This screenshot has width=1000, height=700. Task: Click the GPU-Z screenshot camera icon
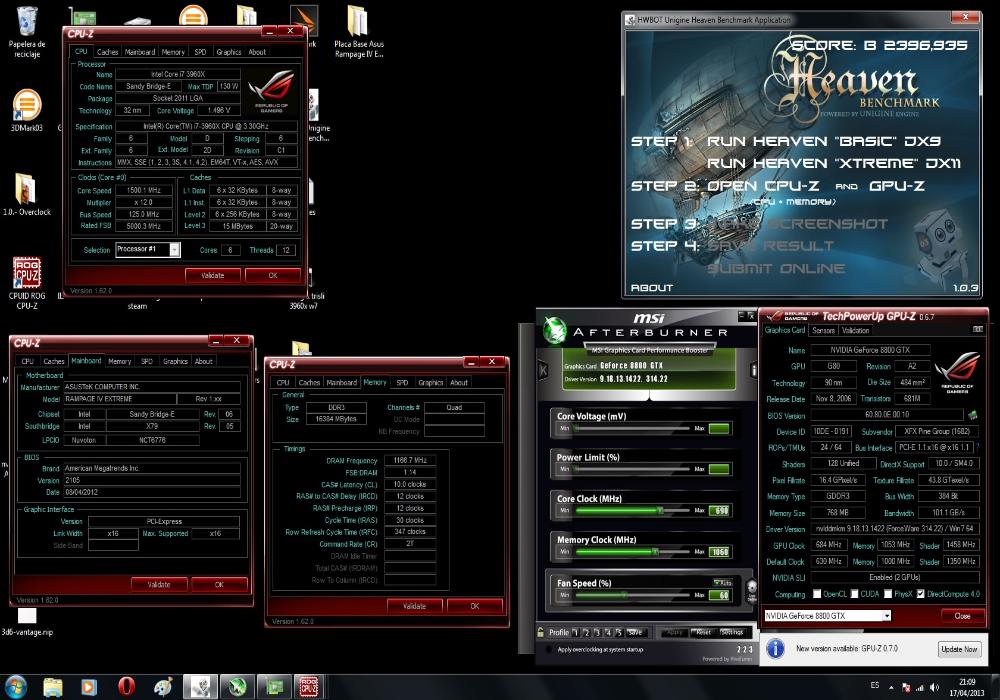tap(978, 330)
